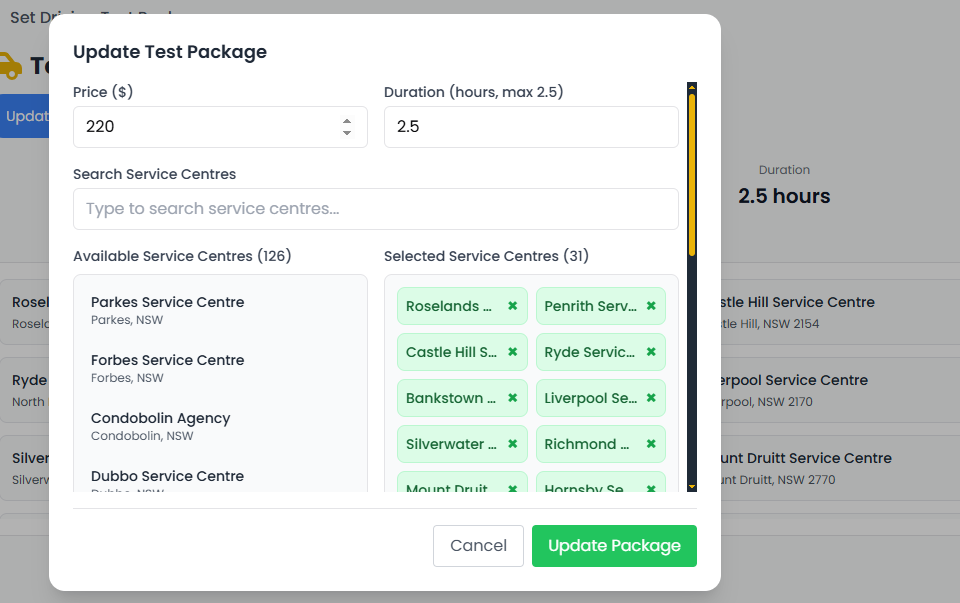Increase price with stepper up arrow
The height and width of the screenshot is (603, 960).
pos(347,121)
